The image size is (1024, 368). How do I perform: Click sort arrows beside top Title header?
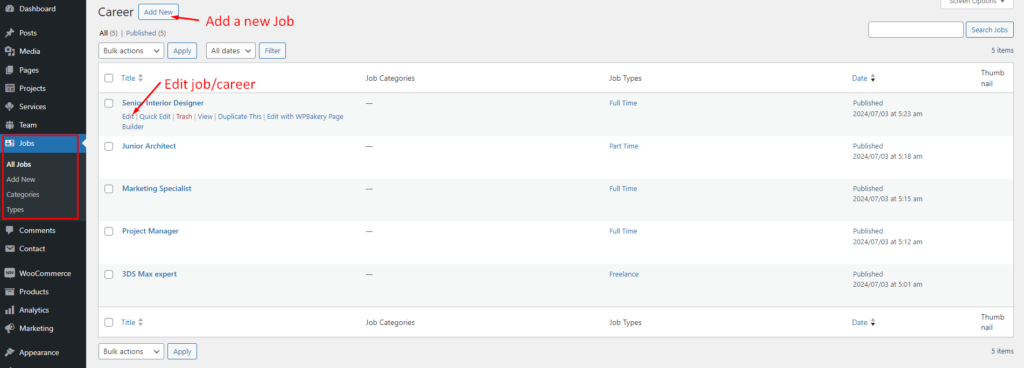coord(140,78)
